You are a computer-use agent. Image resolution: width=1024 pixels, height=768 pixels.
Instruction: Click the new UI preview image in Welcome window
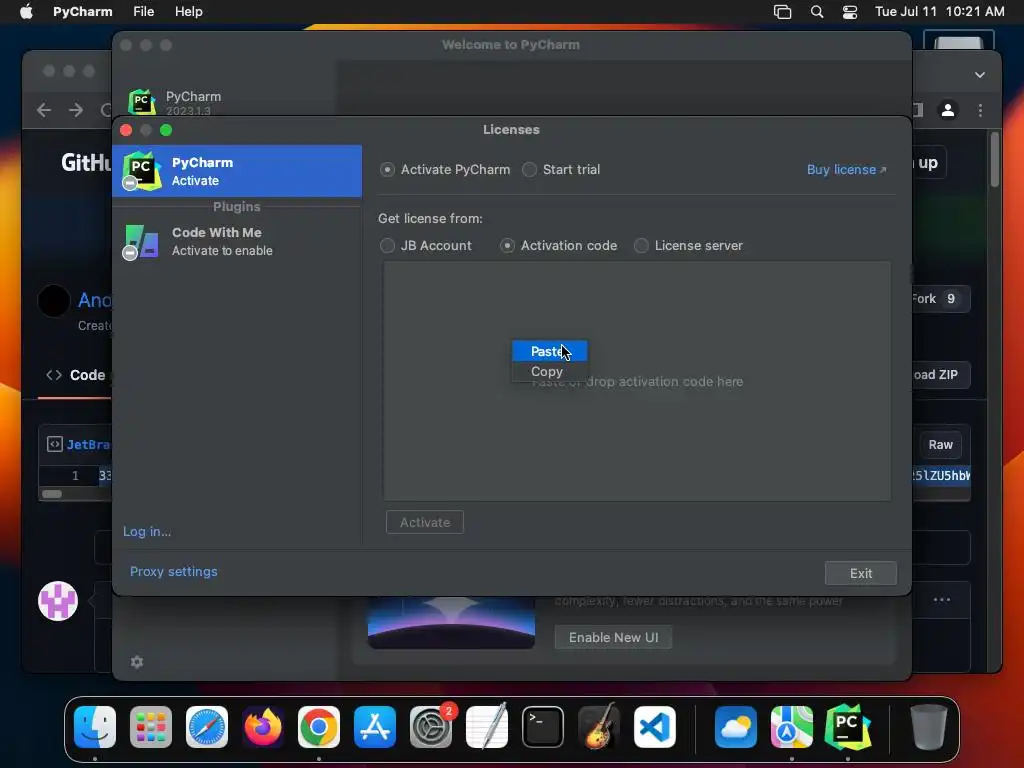tap(451, 622)
